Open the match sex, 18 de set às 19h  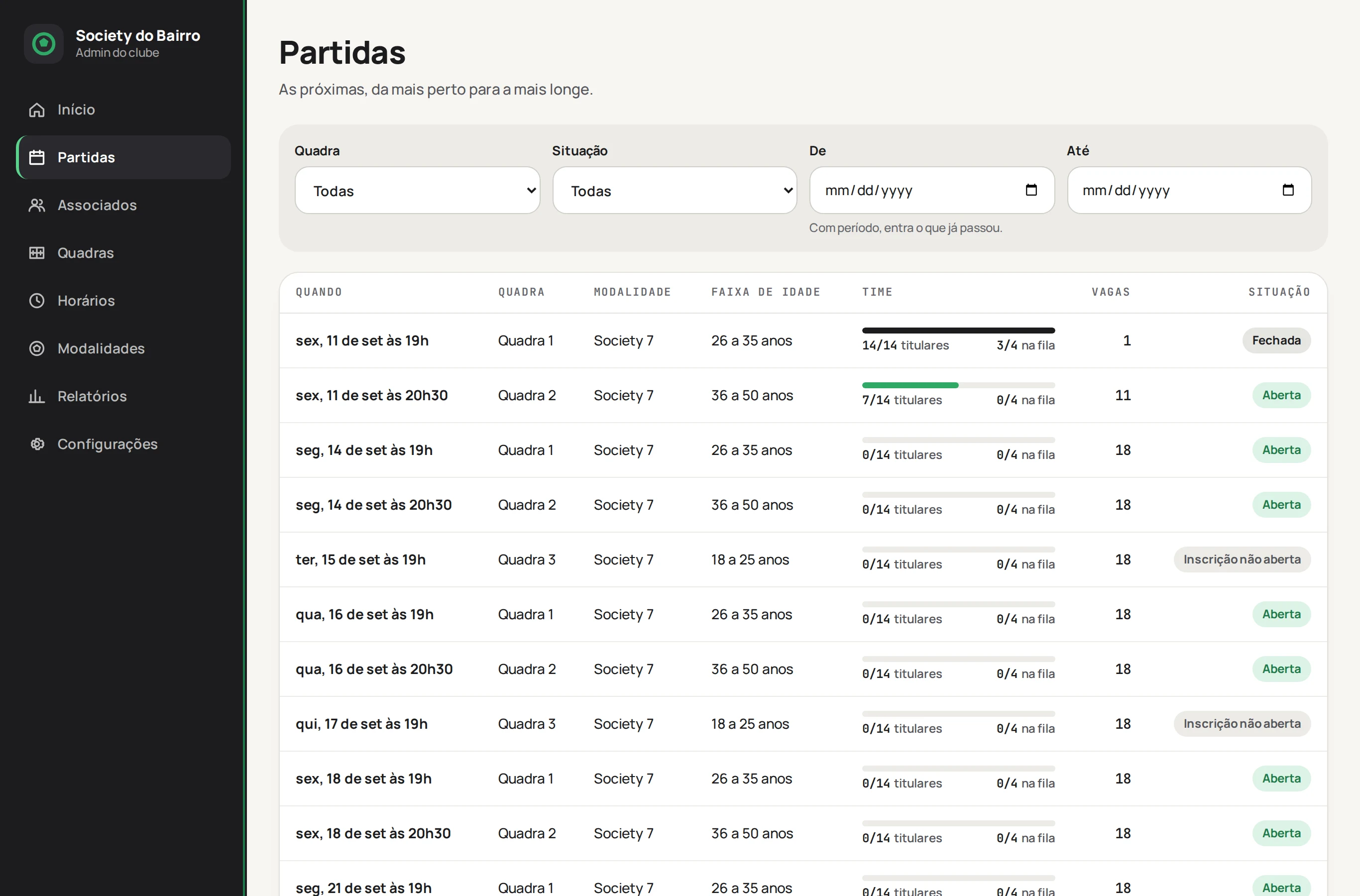[803, 779]
